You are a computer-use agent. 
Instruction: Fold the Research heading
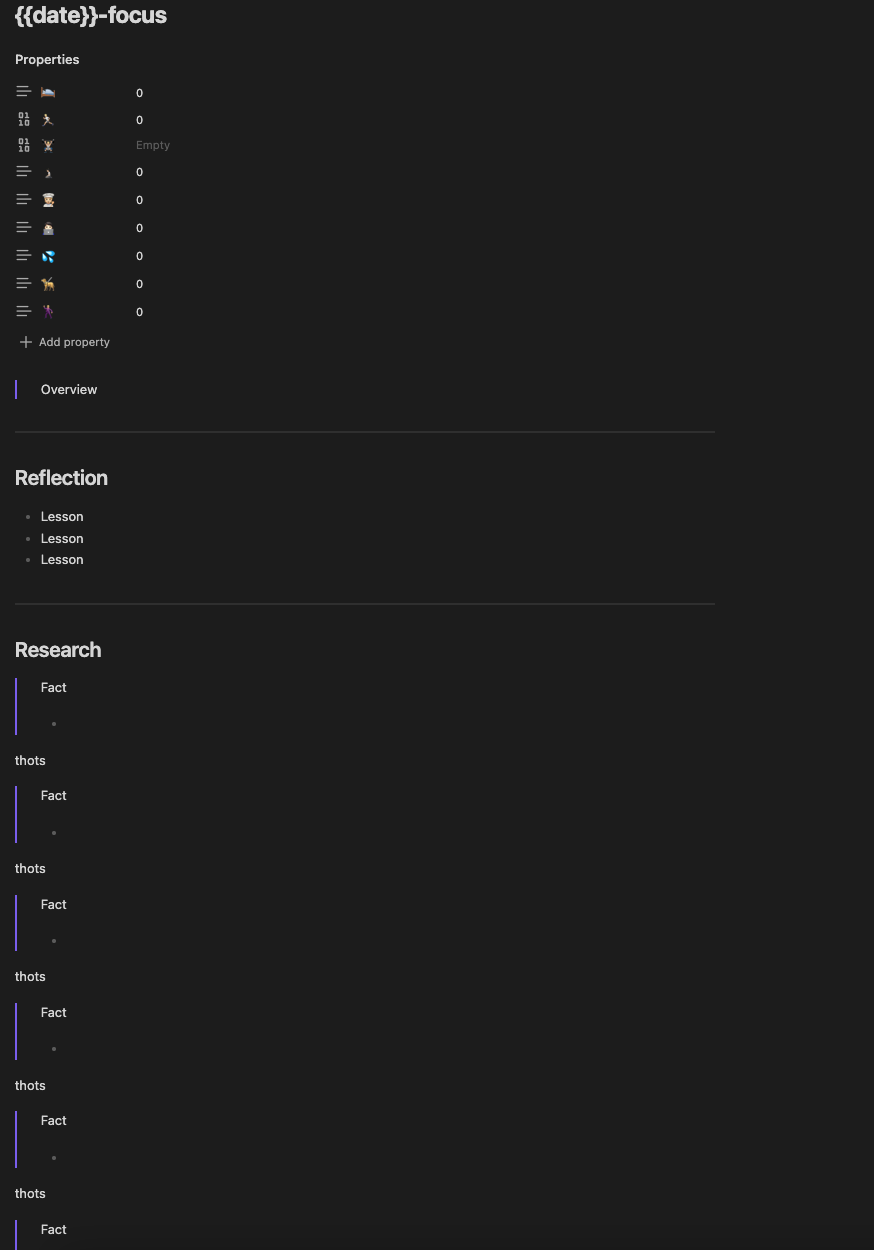(x=58, y=650)
